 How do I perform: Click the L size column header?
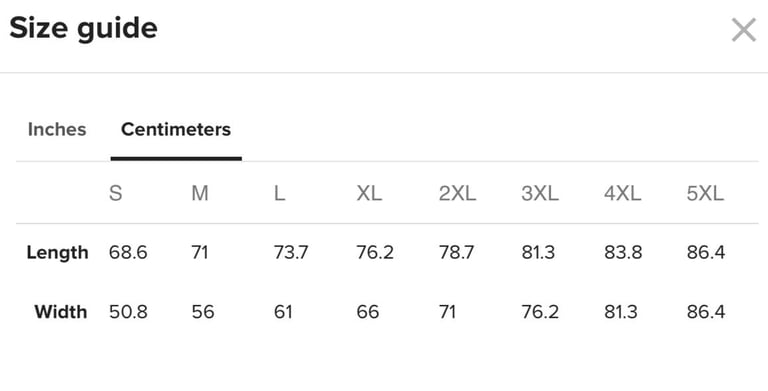[x=279, y=194]
